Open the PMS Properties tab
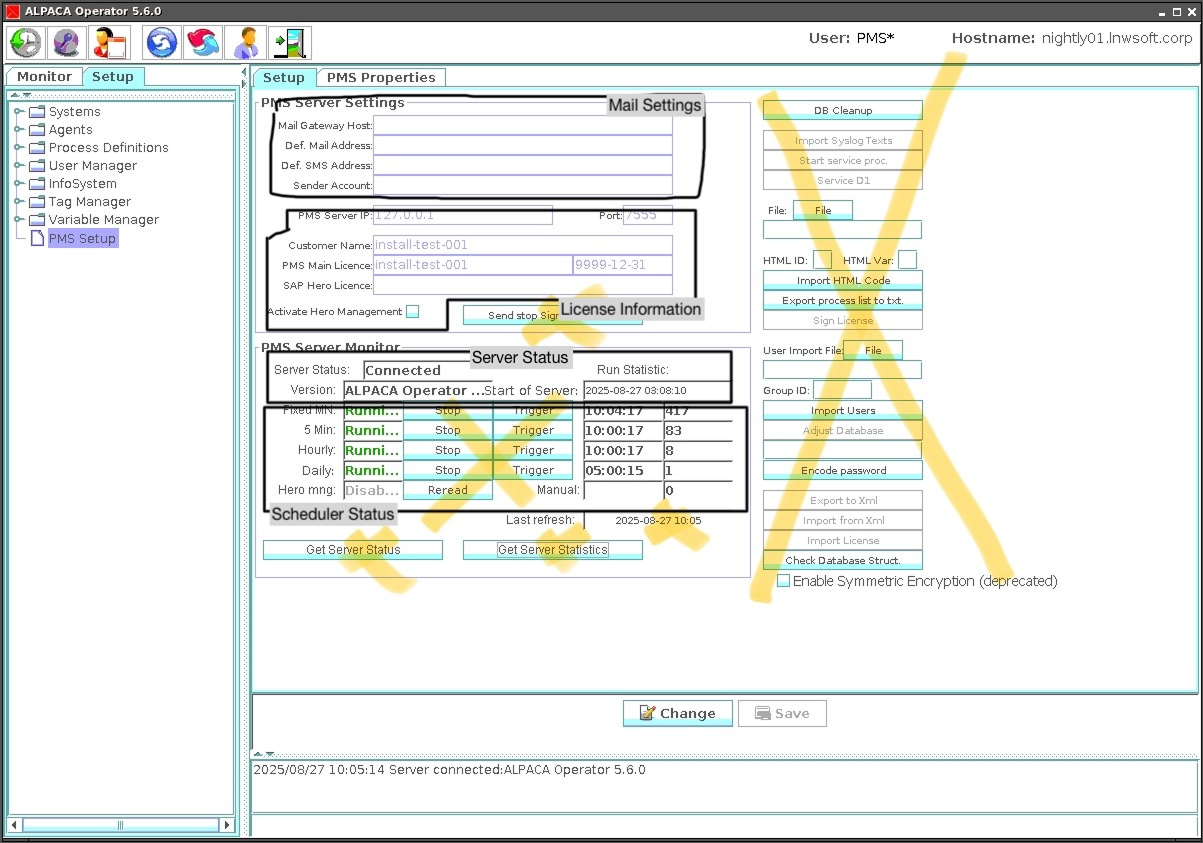Image resolution: width=1203 pixels, height=843 pixels. coord(381,77)
